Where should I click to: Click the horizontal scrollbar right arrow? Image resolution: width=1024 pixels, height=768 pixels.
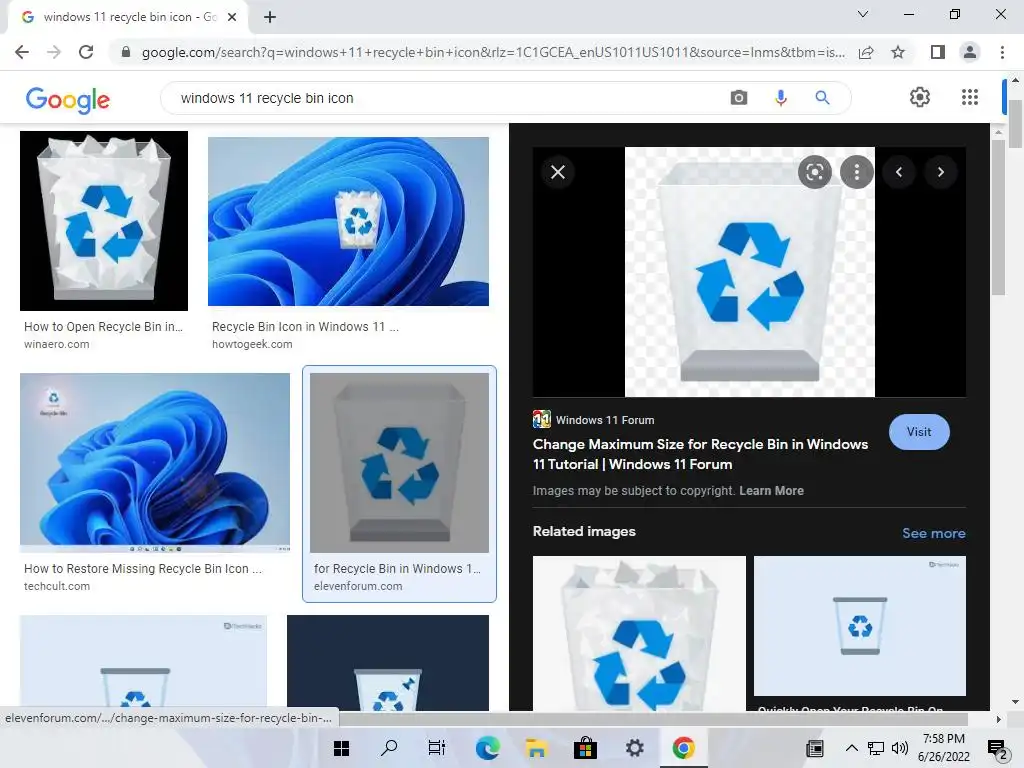[x=998, y=719]
